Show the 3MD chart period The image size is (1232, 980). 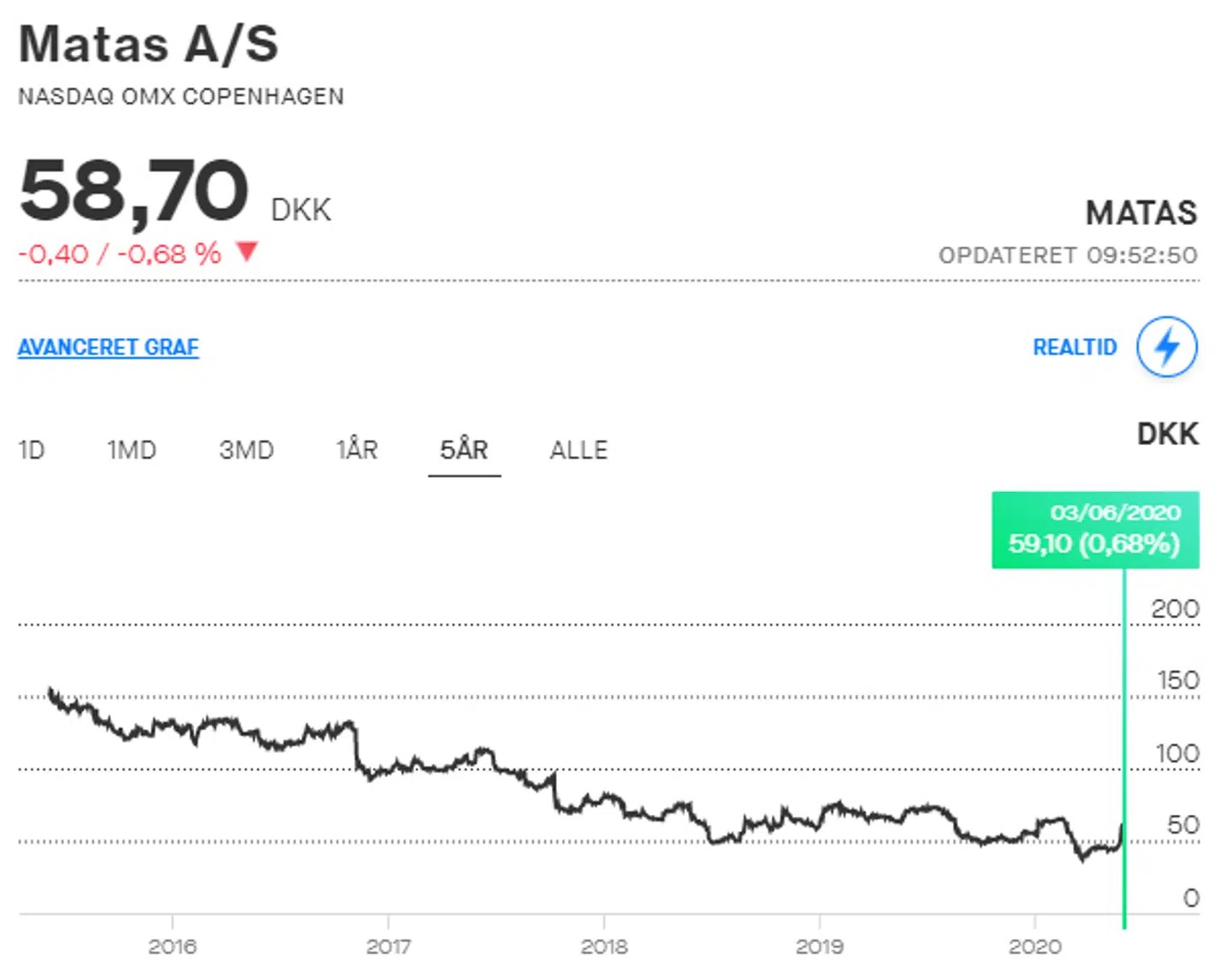tap(246, 450)
